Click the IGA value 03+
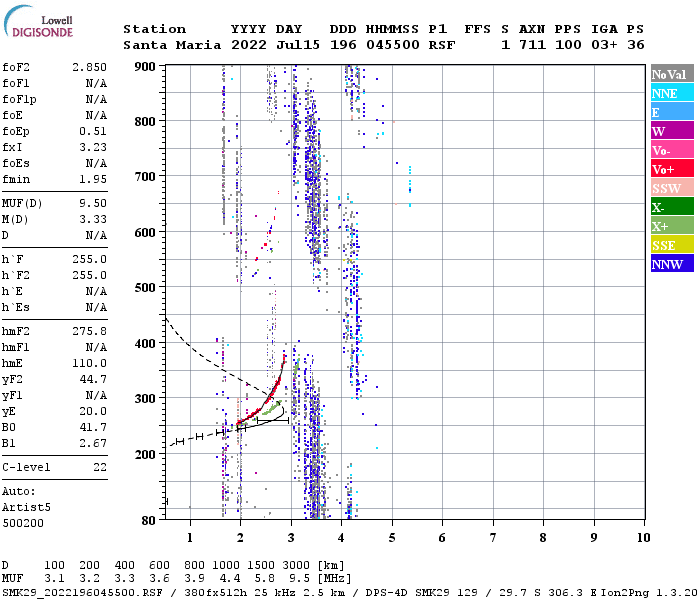Image resolution: width=700 pixels, height=600 pixels. point(604,45)
